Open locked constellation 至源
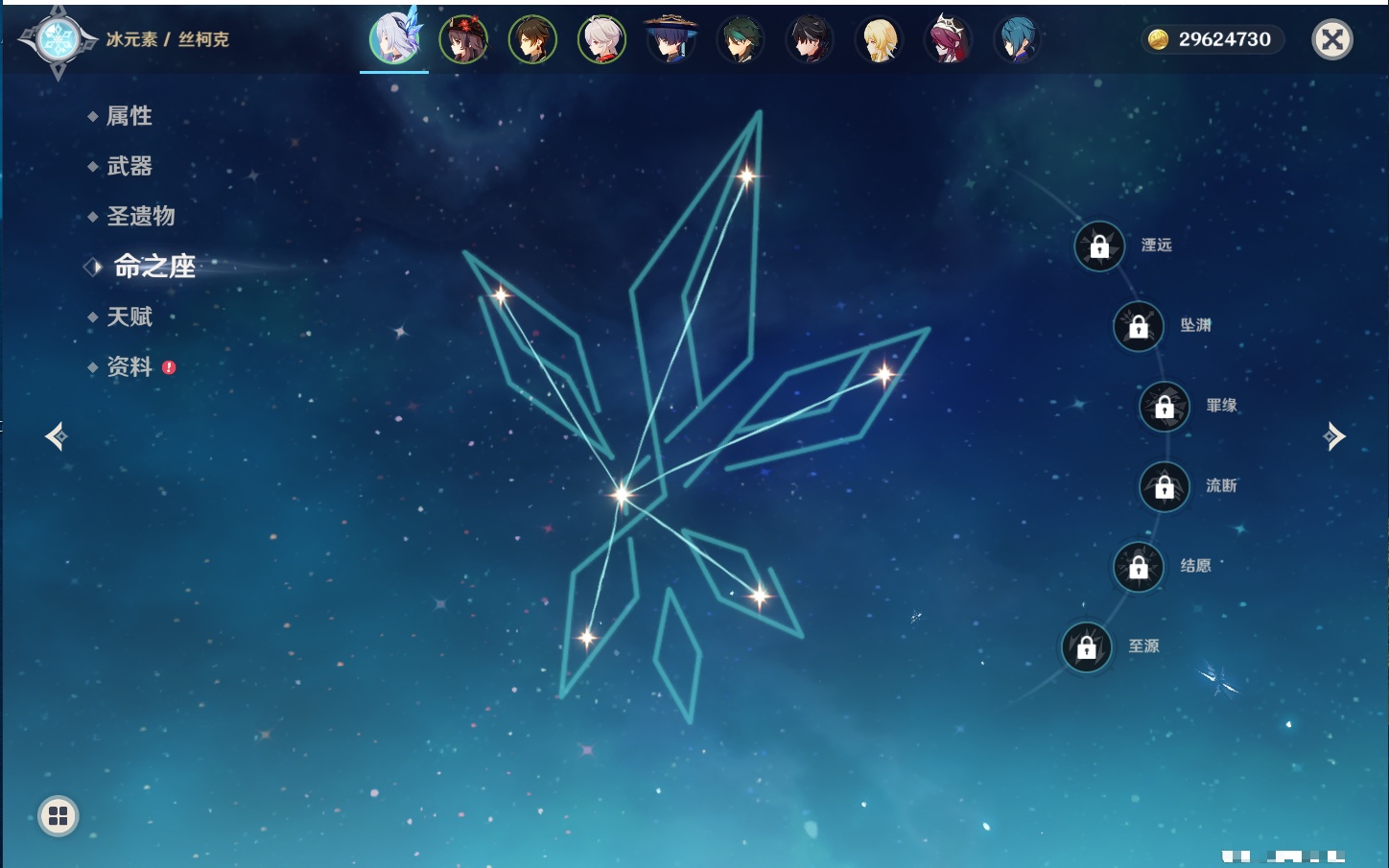Screen dimensions: 1389x868 click(1087, 646)
